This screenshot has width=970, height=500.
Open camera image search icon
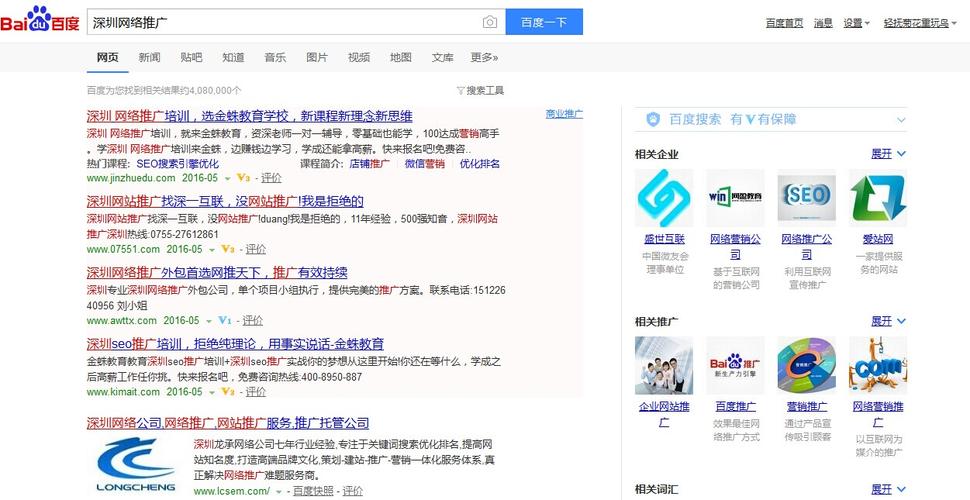pyautogui.click(x=489, y=22)
